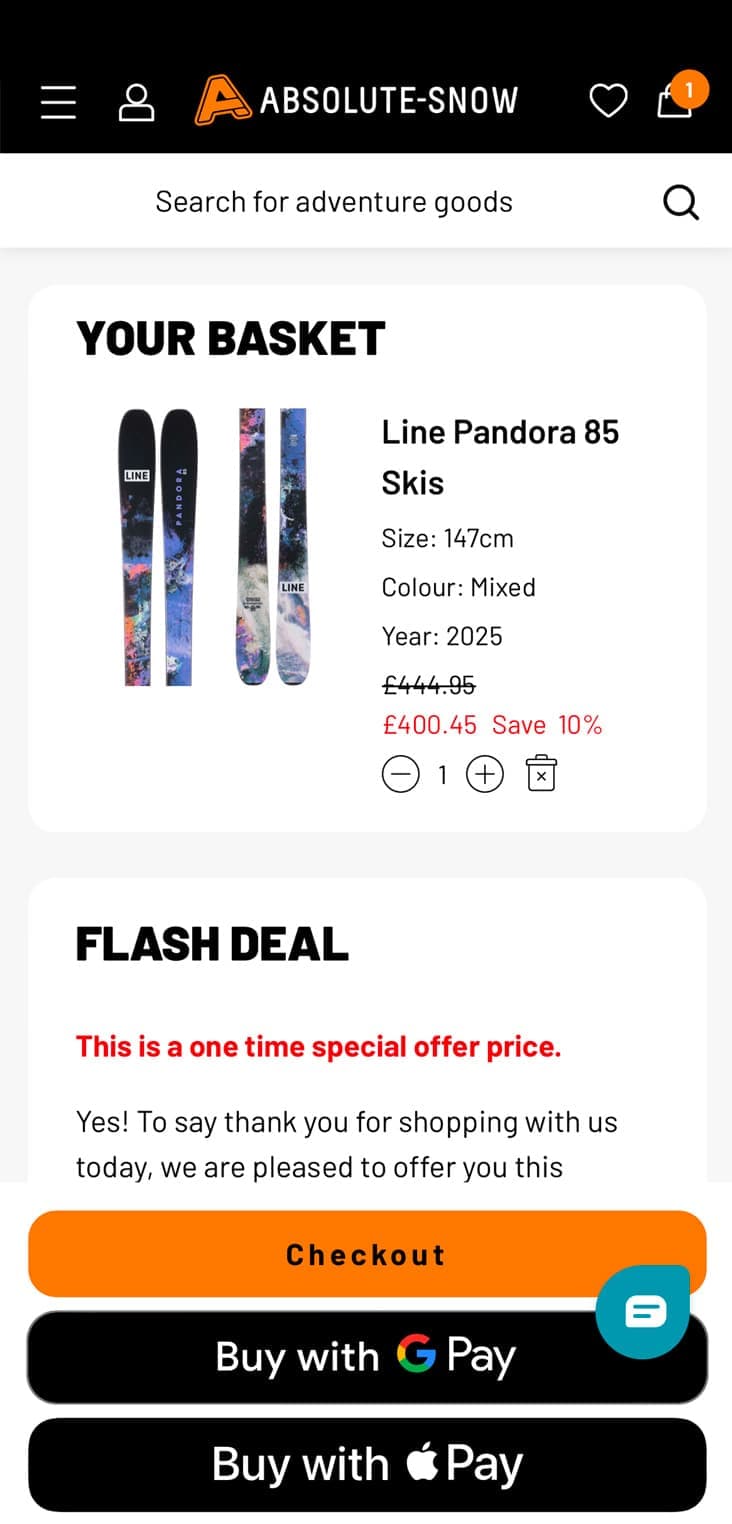Click the quantity value between minus and plus

tap(443, 775)
